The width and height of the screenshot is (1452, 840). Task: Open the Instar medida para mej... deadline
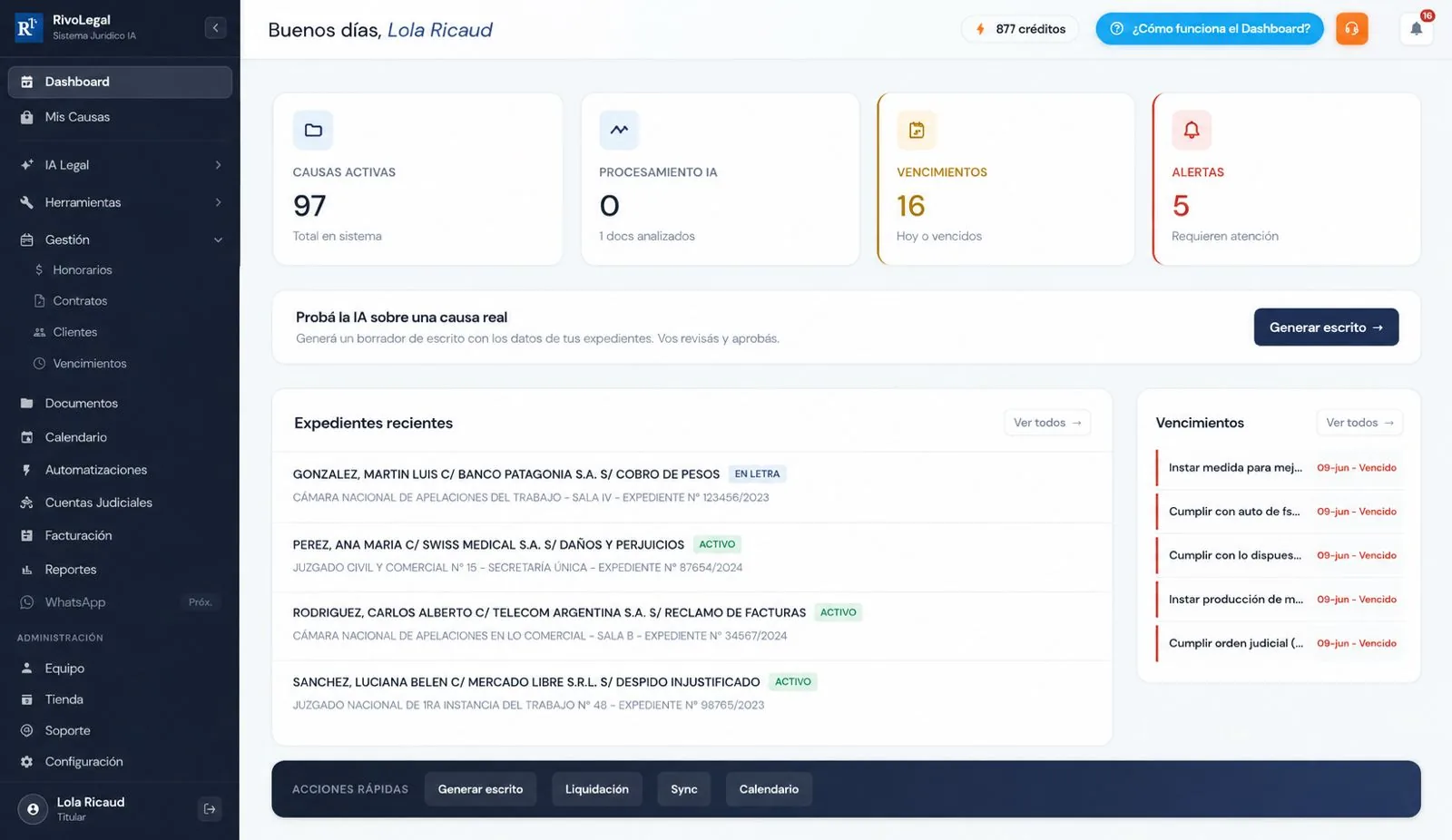pos(1280,468)
